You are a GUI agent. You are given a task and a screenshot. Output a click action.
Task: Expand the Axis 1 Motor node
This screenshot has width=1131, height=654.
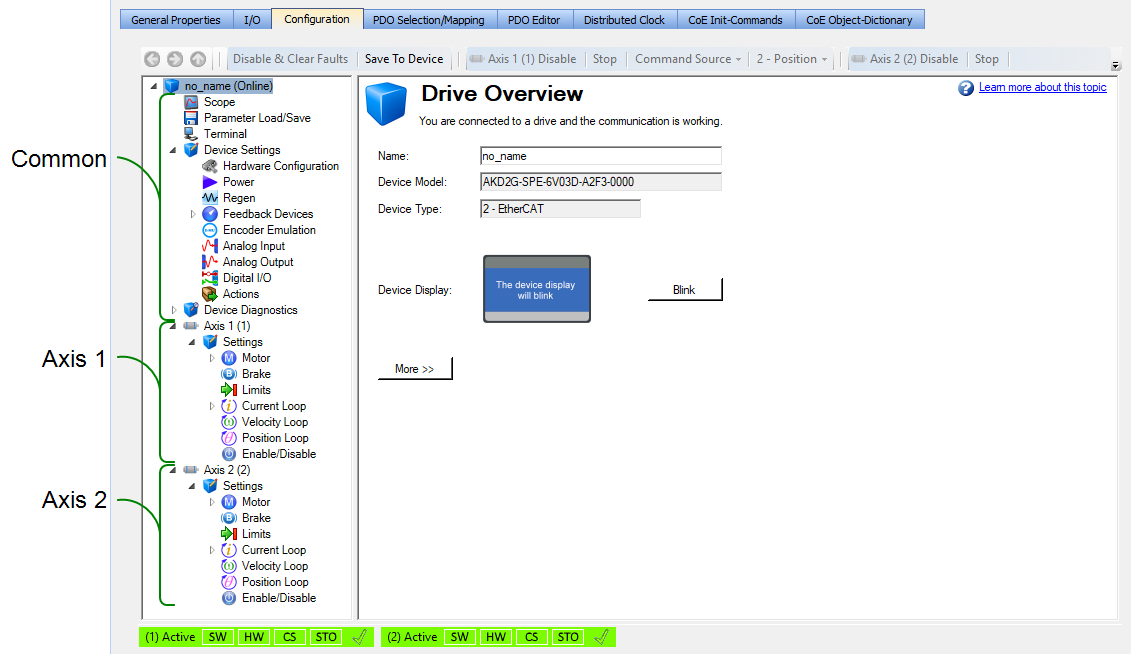211,358
